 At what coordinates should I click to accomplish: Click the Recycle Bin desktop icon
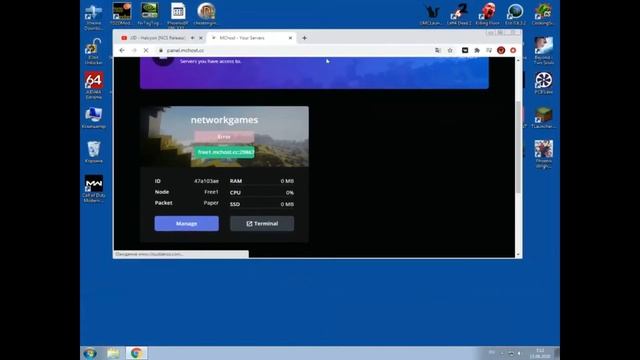click(x=94, y=152)
